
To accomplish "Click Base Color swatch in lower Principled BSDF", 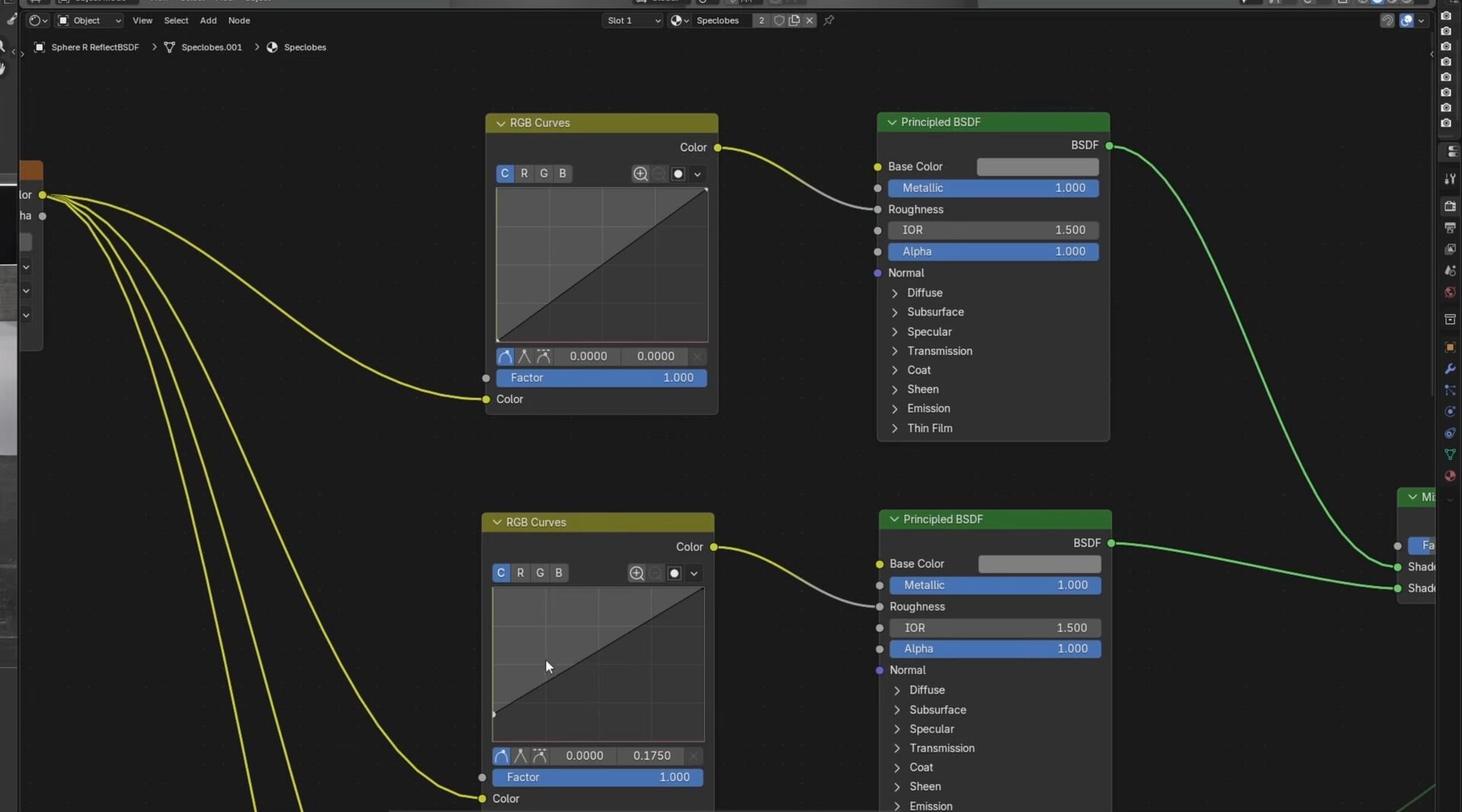I will click(1039, 564).
